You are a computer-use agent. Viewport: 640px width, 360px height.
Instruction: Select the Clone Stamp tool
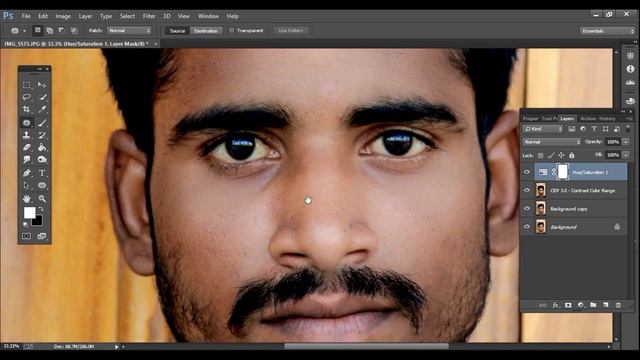pos(27,135)
